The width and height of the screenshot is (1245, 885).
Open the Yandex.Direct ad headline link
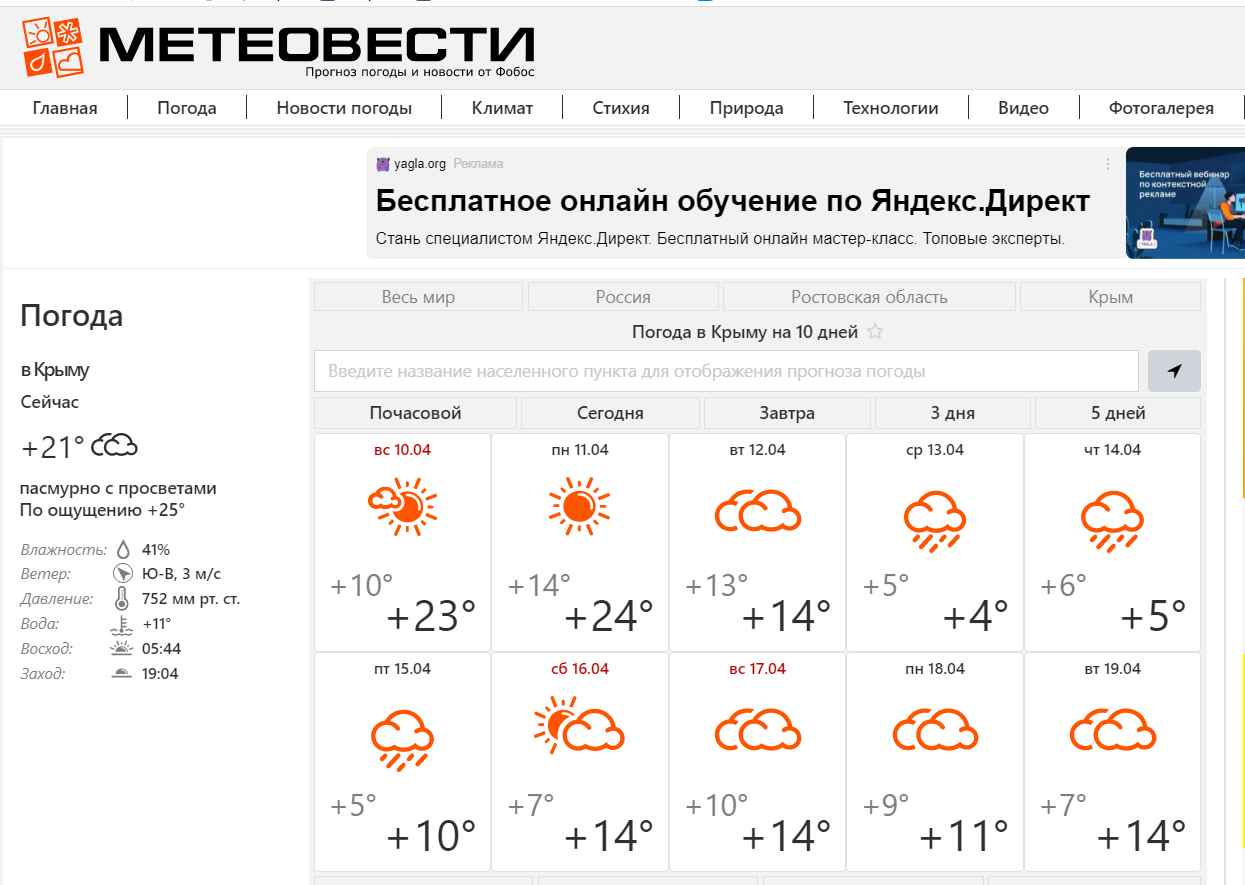(732, 201)
